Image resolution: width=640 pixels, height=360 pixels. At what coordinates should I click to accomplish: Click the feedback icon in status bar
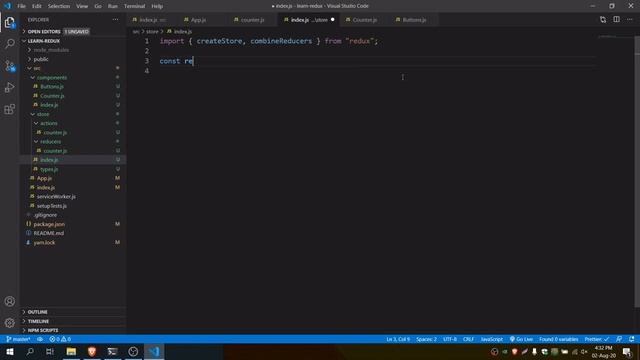pos(619,339)
